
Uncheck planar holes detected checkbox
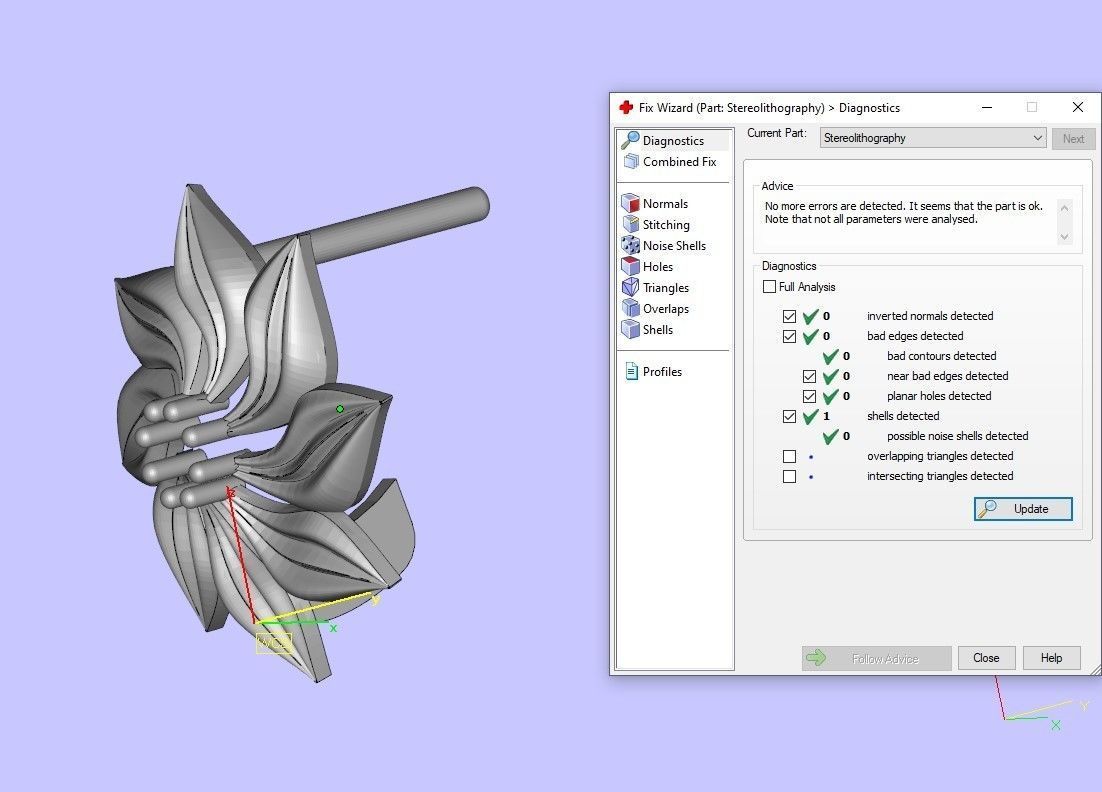pos(810,396)
